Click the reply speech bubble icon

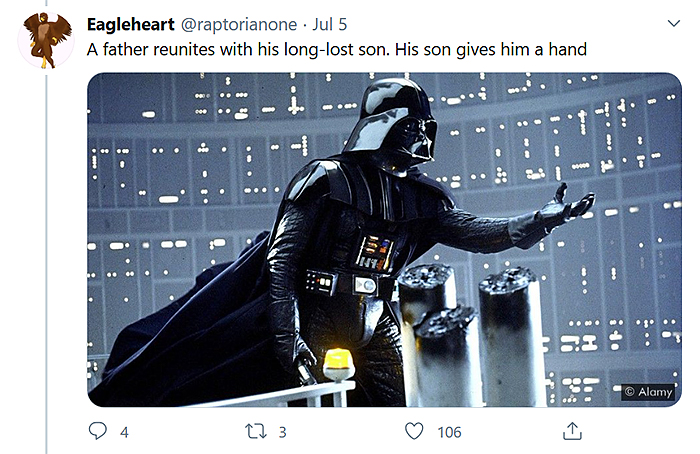(x=97, y=431)
